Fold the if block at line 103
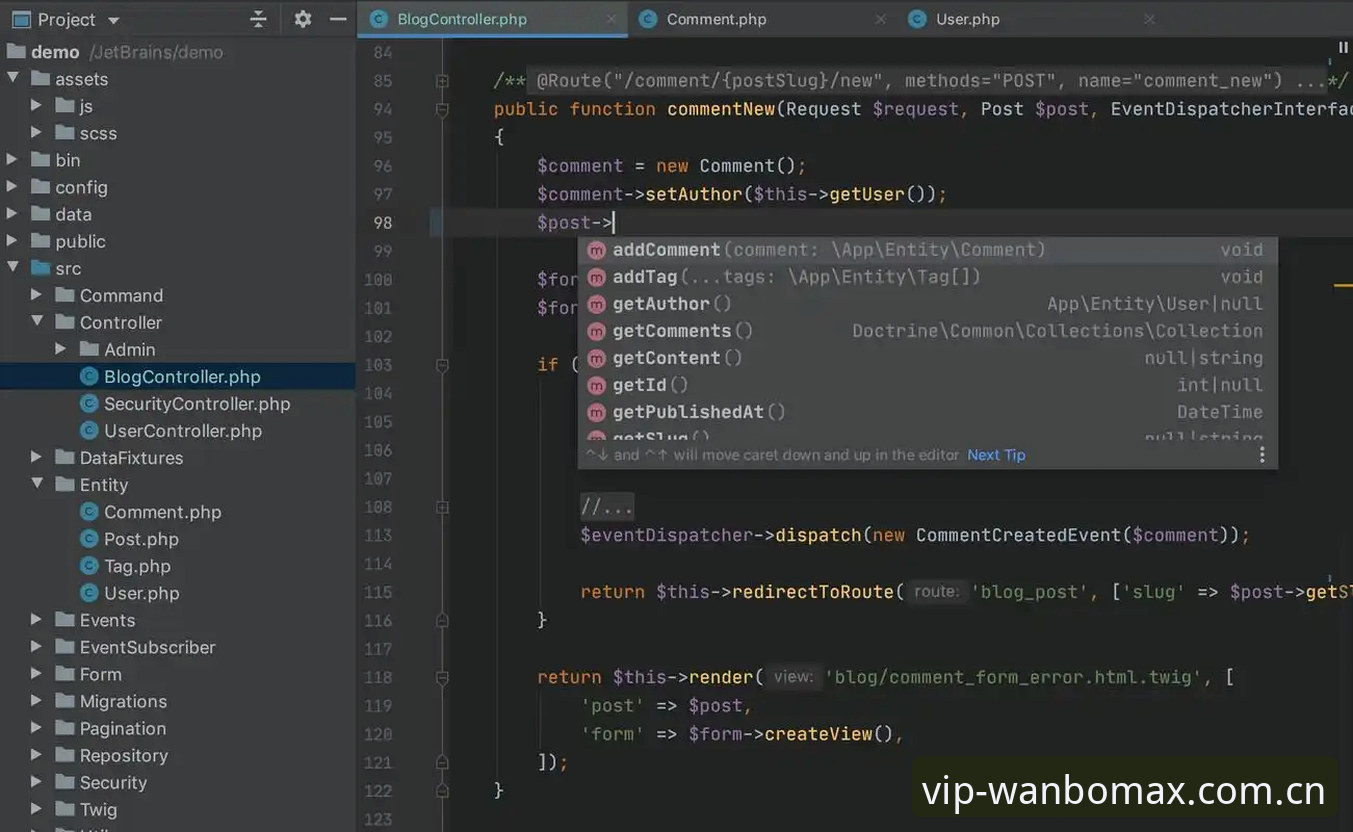 click(x=442, y=364)
